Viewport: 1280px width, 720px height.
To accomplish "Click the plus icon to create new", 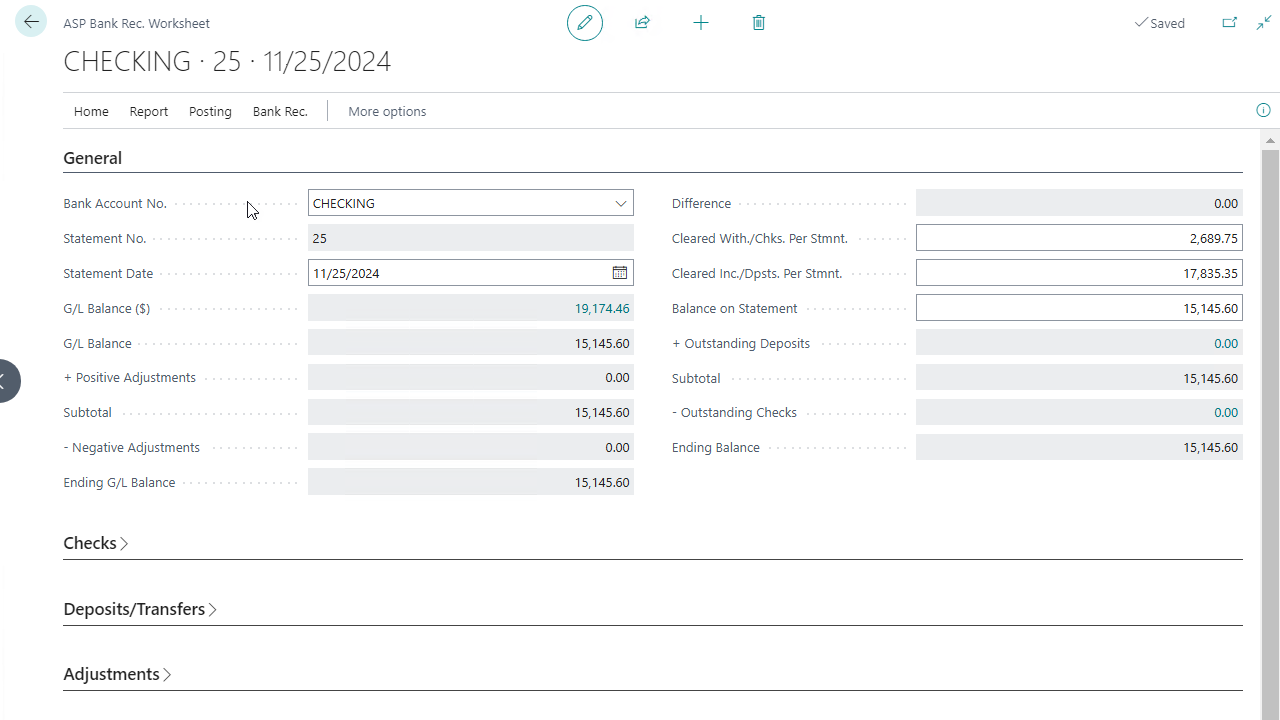I will coord(700,22).
